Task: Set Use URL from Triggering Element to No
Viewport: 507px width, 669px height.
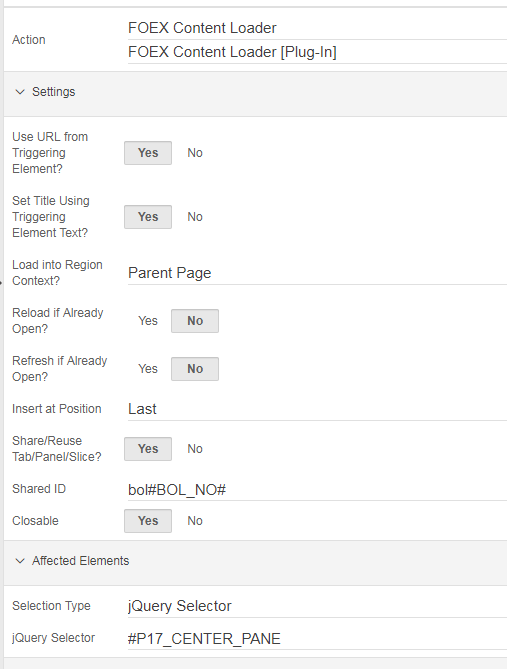Action: tap(195, 153)
